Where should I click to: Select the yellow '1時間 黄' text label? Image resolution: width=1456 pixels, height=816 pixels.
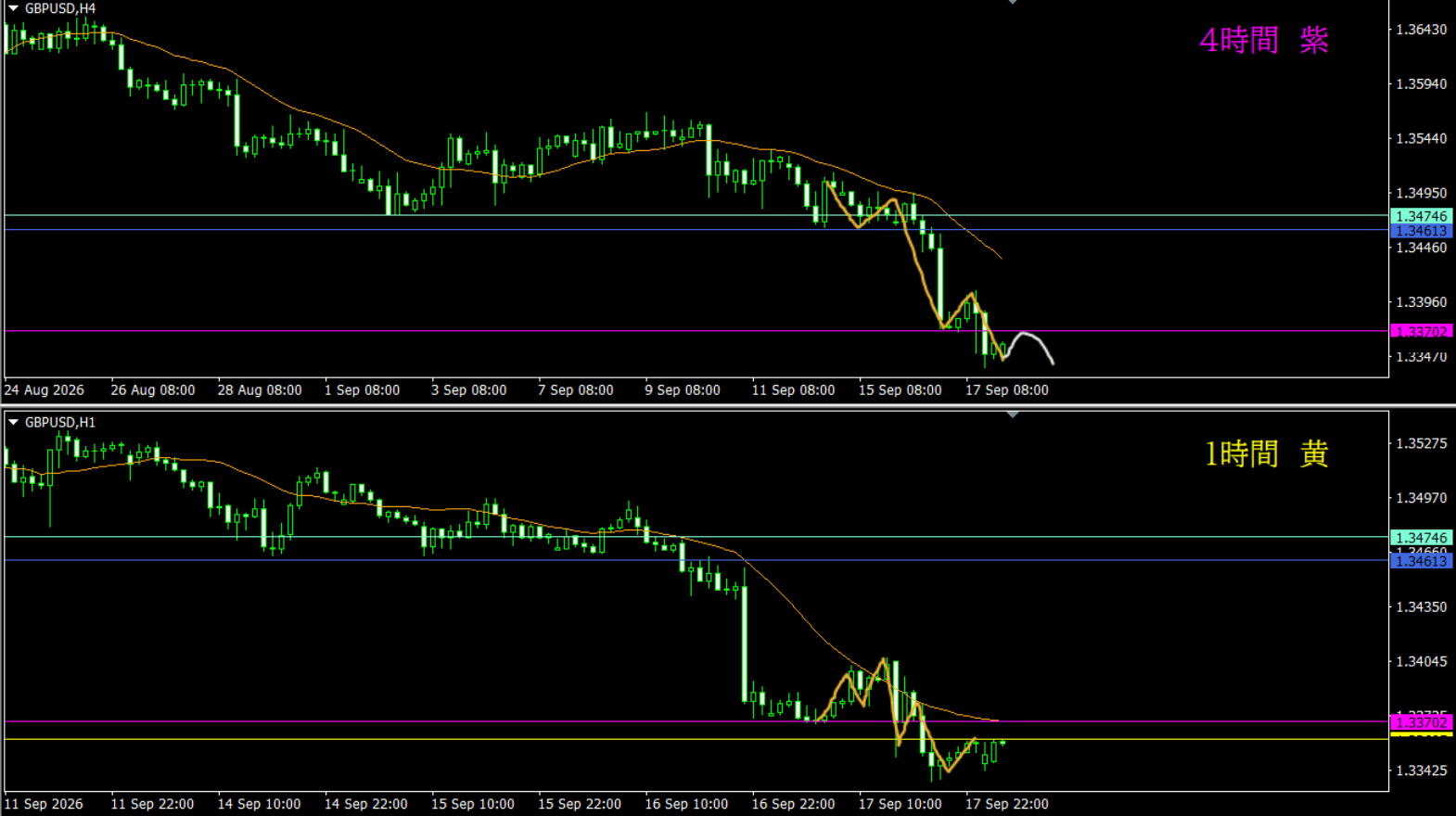point(1267,453)
